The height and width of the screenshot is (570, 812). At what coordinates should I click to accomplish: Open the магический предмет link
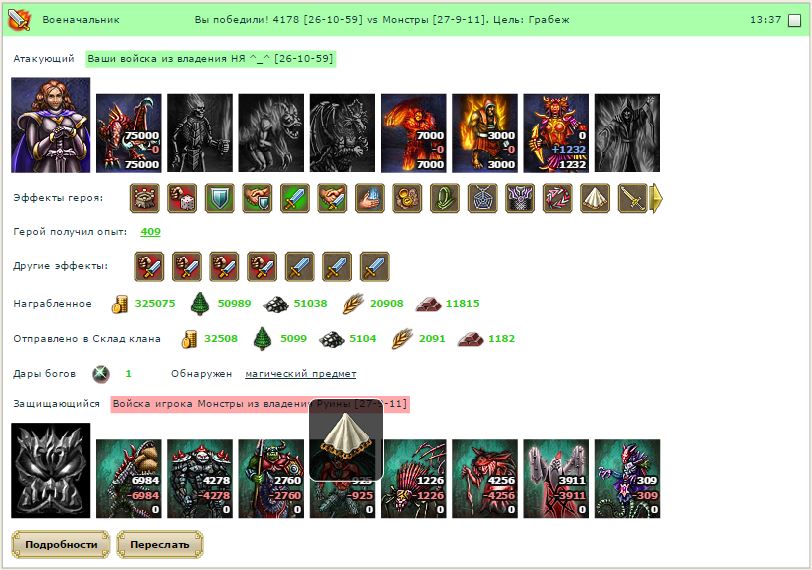(300, 374)
